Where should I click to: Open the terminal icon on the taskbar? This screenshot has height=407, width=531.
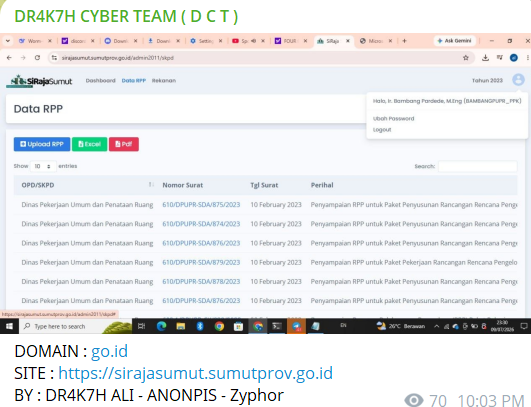coord(277,326)
